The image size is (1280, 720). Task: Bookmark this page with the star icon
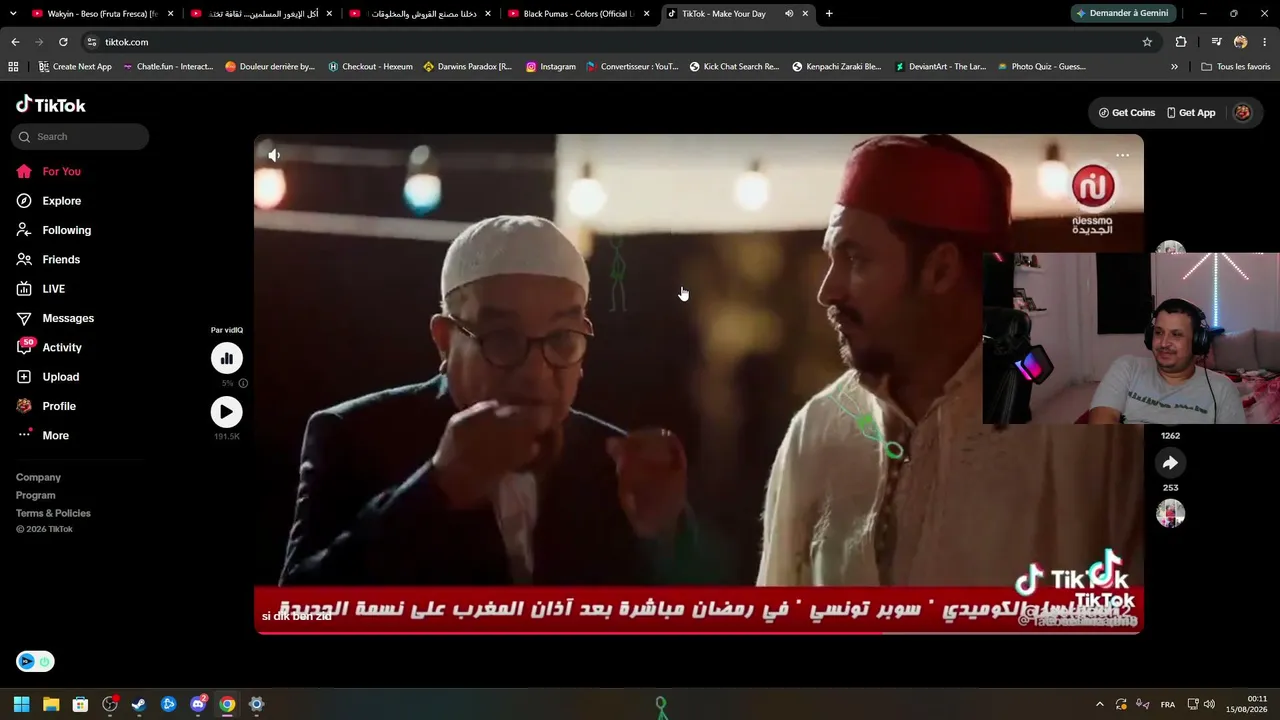[1147, 42]
